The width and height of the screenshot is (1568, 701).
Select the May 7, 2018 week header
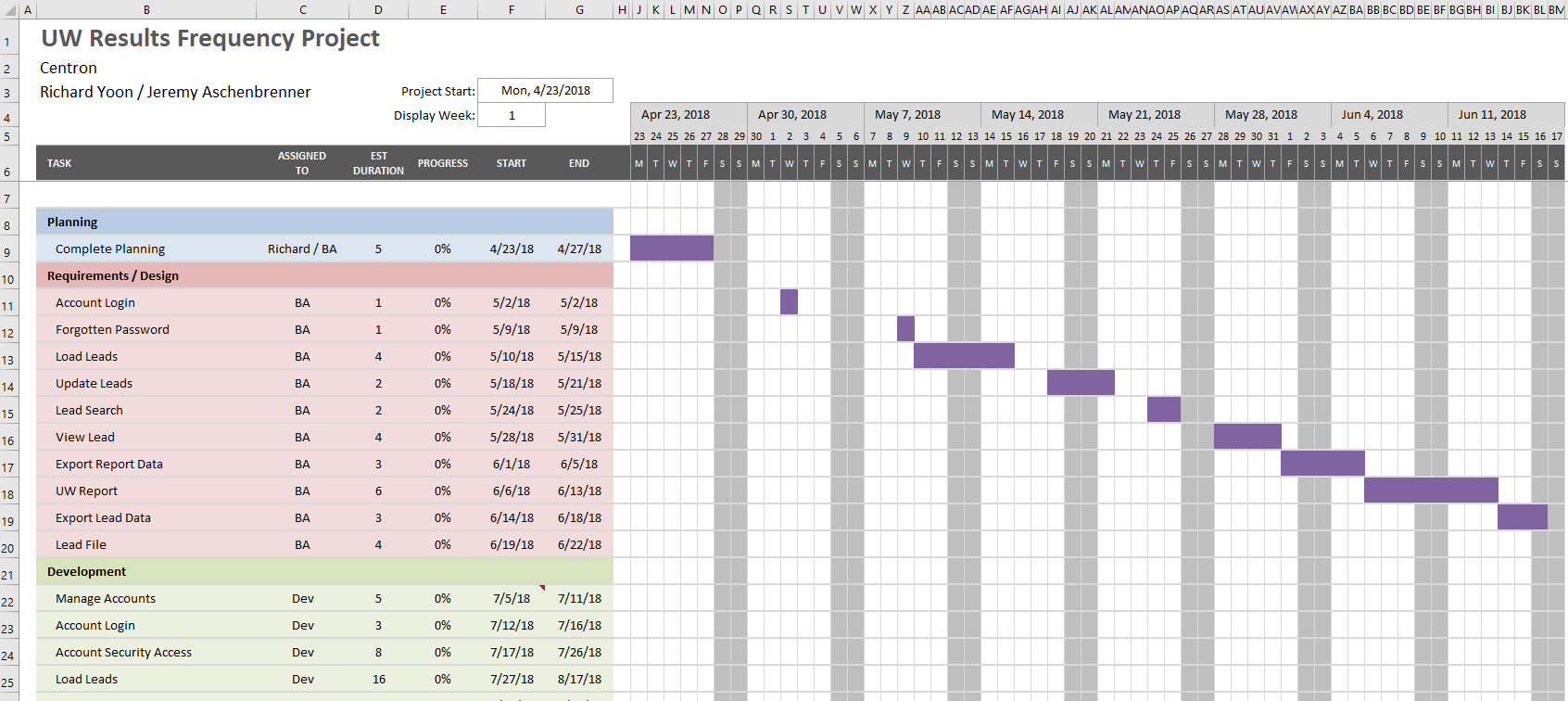tap(922, 115)
